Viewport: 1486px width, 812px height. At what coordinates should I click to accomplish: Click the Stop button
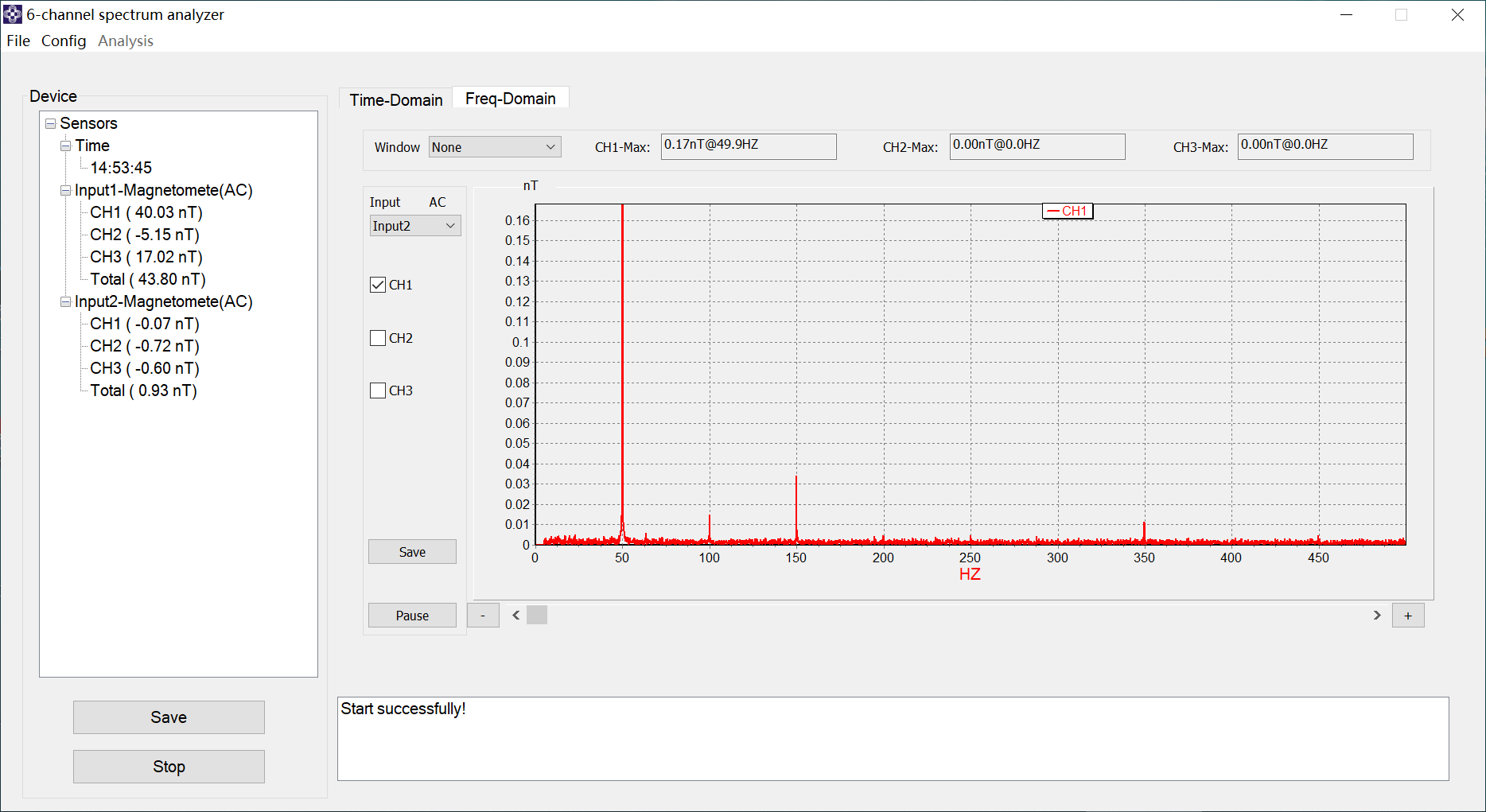(169, 766)
